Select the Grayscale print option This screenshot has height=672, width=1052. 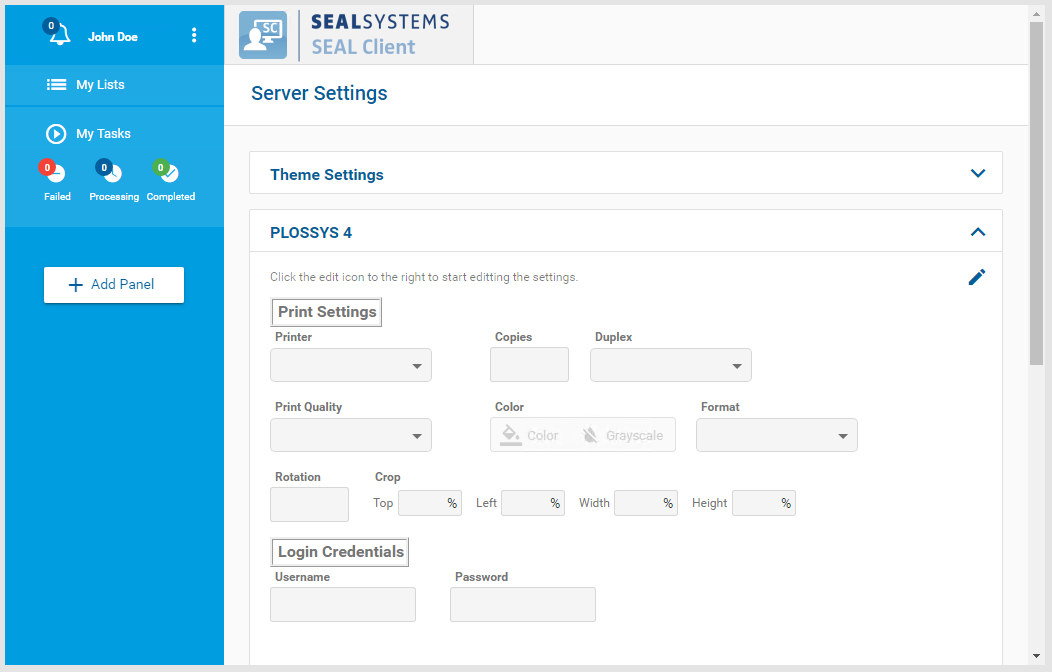pos(623,435)
